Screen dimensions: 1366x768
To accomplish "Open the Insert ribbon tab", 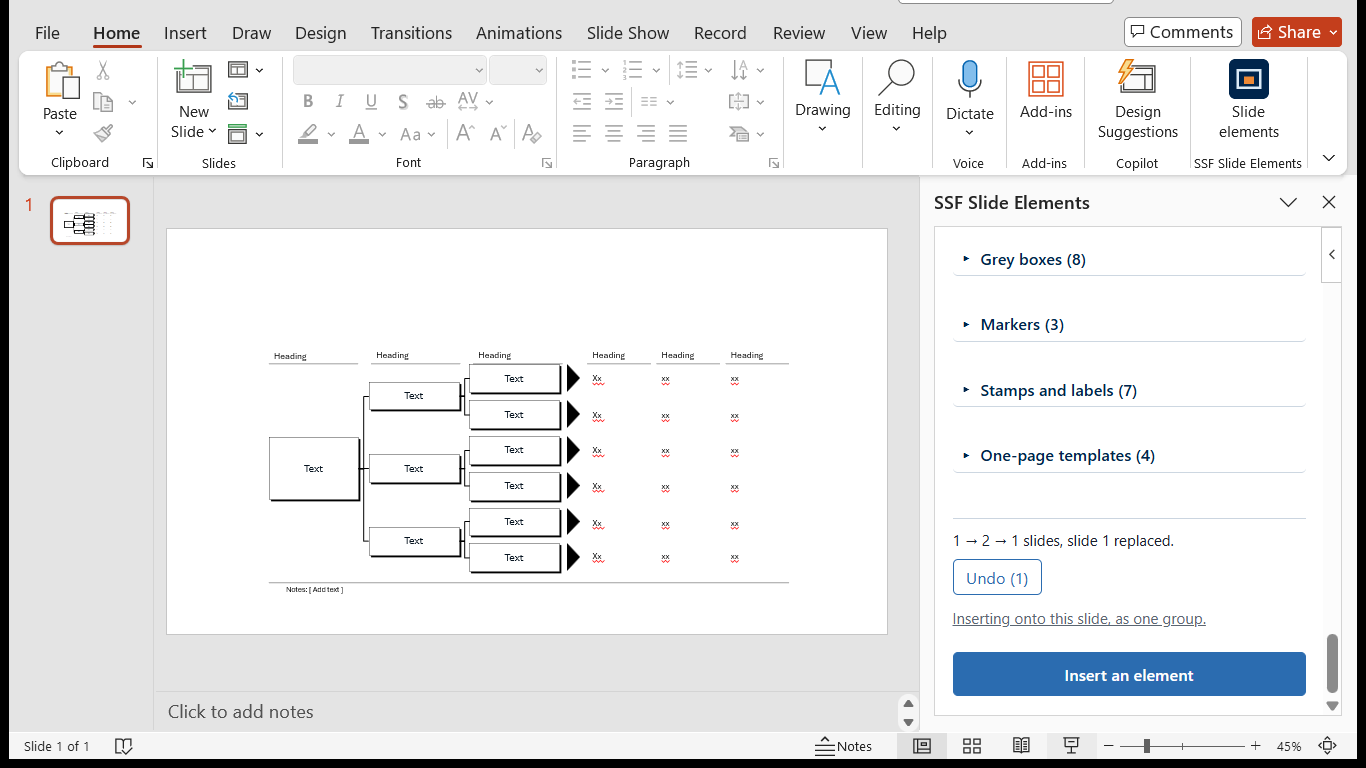I will pyautogui.click(x=185, y=33).
